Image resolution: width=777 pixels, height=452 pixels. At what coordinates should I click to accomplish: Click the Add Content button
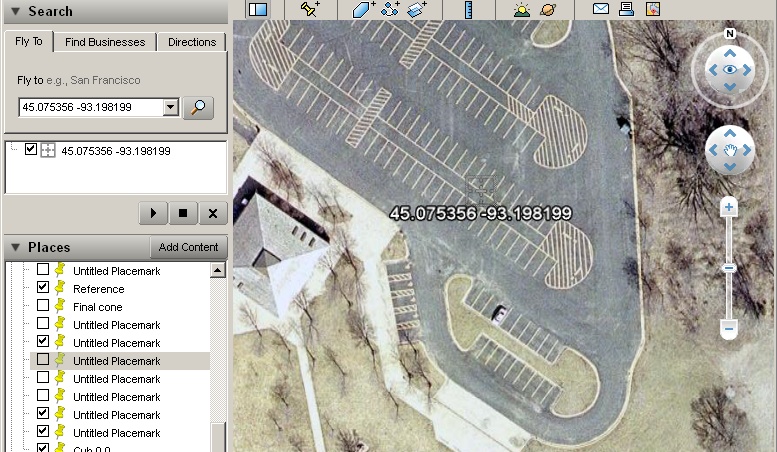188,247
